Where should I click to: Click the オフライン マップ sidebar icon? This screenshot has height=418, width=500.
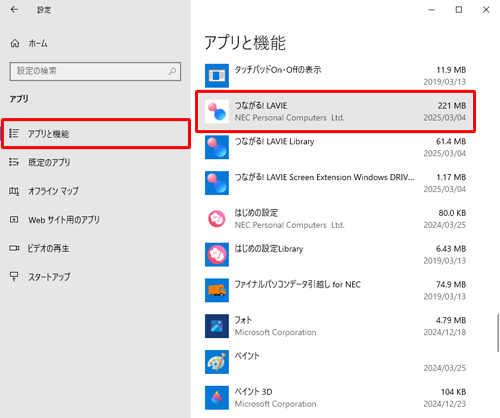point(14,191)
